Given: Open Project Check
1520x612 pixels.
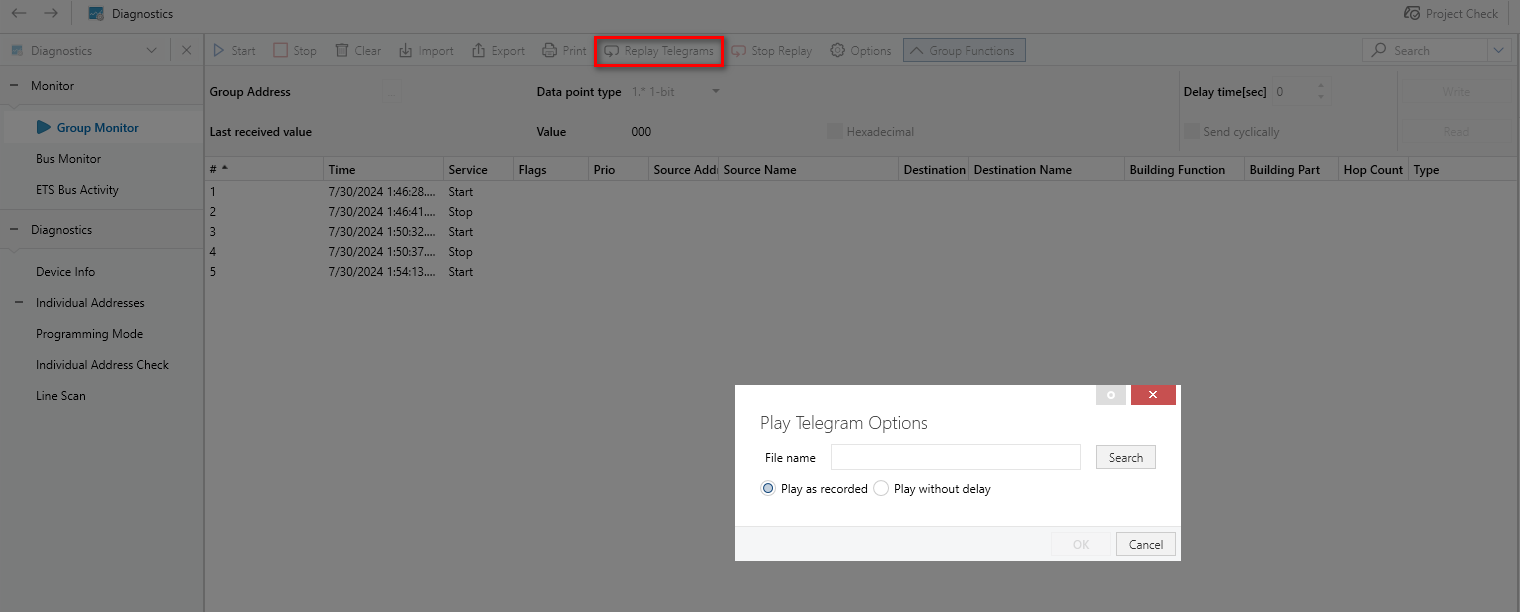Looking at the screenshot, I should (x=1451, y=13).
